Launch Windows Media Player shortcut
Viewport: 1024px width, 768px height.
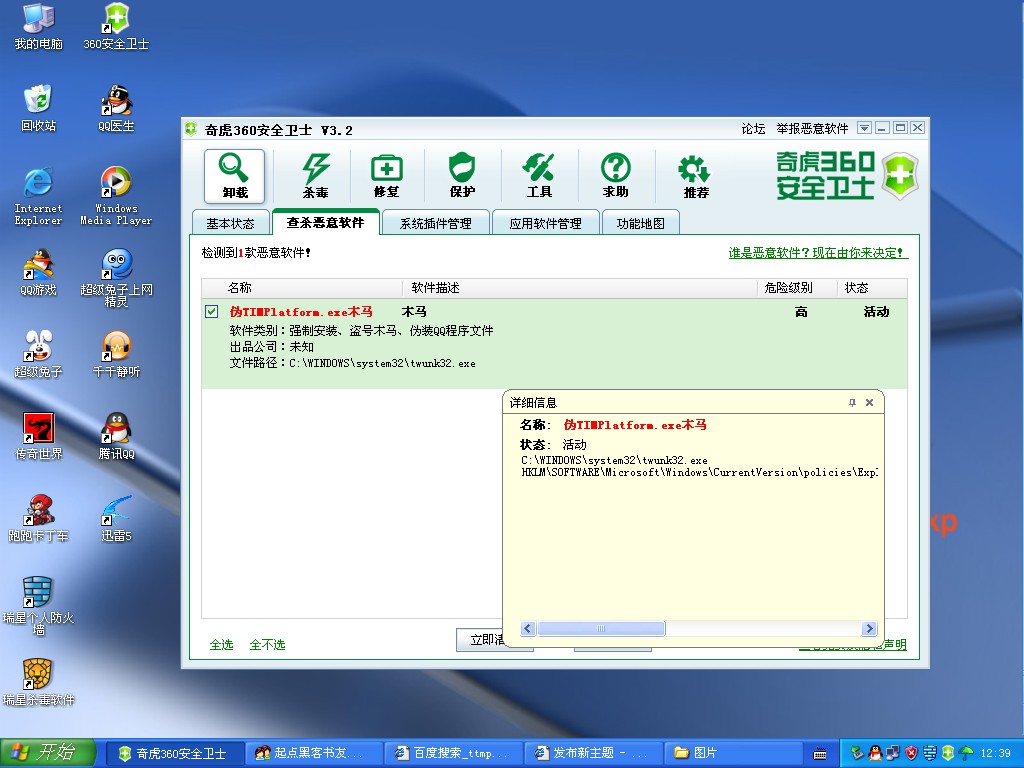[116, 196]
